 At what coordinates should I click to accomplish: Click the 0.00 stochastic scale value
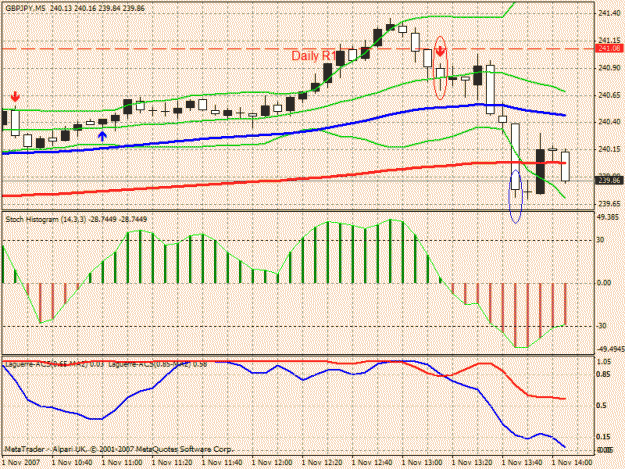tap(604, 283)
